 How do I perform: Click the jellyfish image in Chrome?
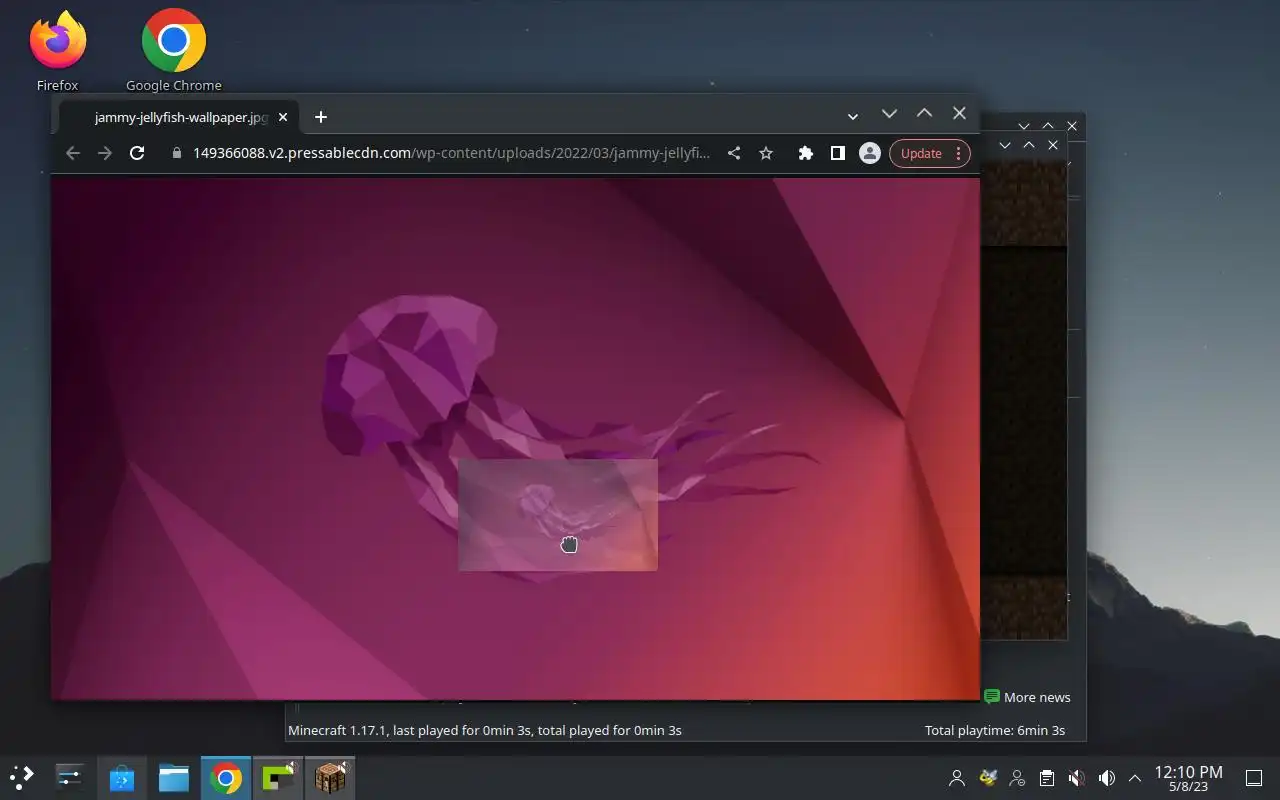click(515, 438)
